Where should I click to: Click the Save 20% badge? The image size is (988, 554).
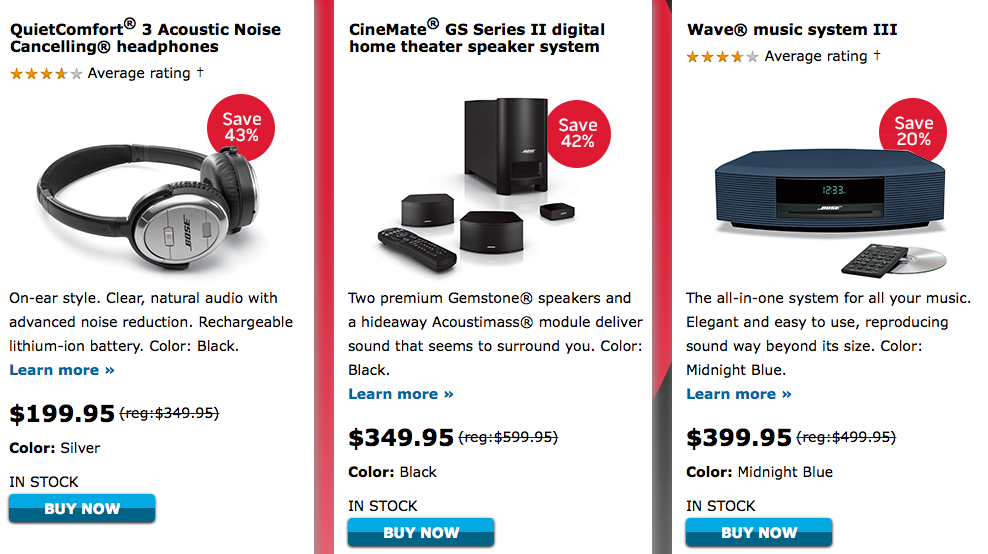(913, 131)
